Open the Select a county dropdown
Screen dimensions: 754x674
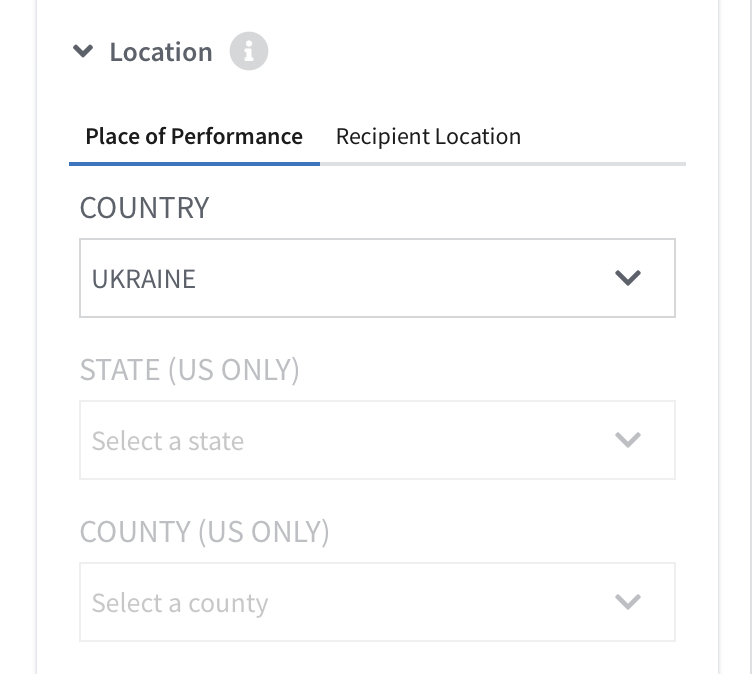(377, 602)
